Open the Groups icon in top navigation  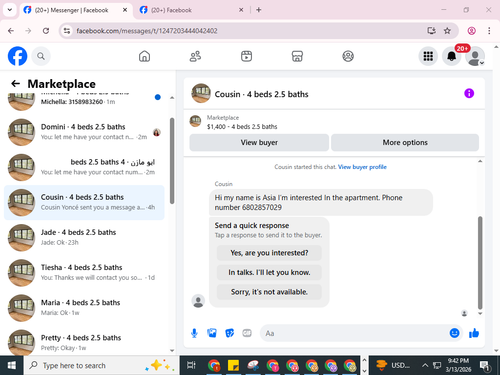click(x=348, y=56)
